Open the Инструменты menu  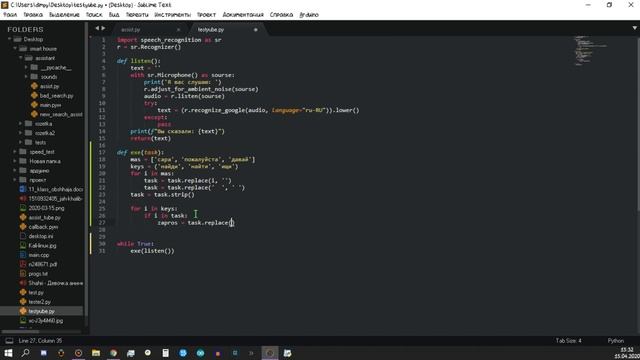(x=172, y=15)
